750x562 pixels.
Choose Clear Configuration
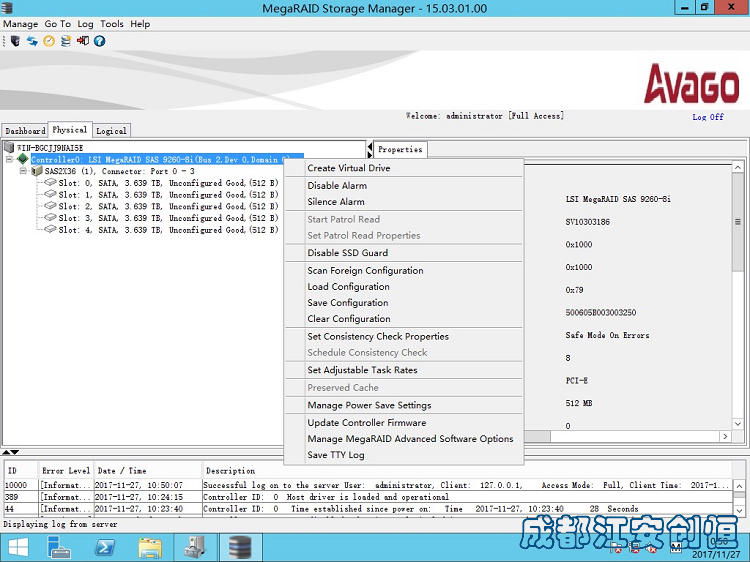[x=404, y=319]
